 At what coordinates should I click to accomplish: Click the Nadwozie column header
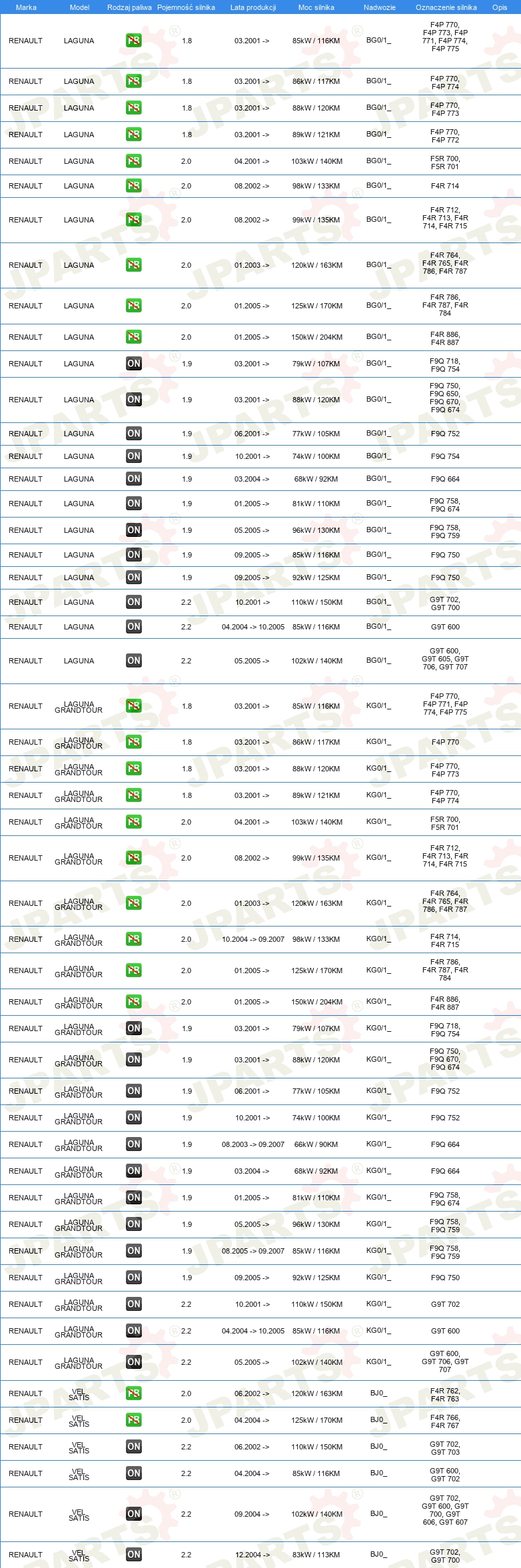tap(379, 7)
